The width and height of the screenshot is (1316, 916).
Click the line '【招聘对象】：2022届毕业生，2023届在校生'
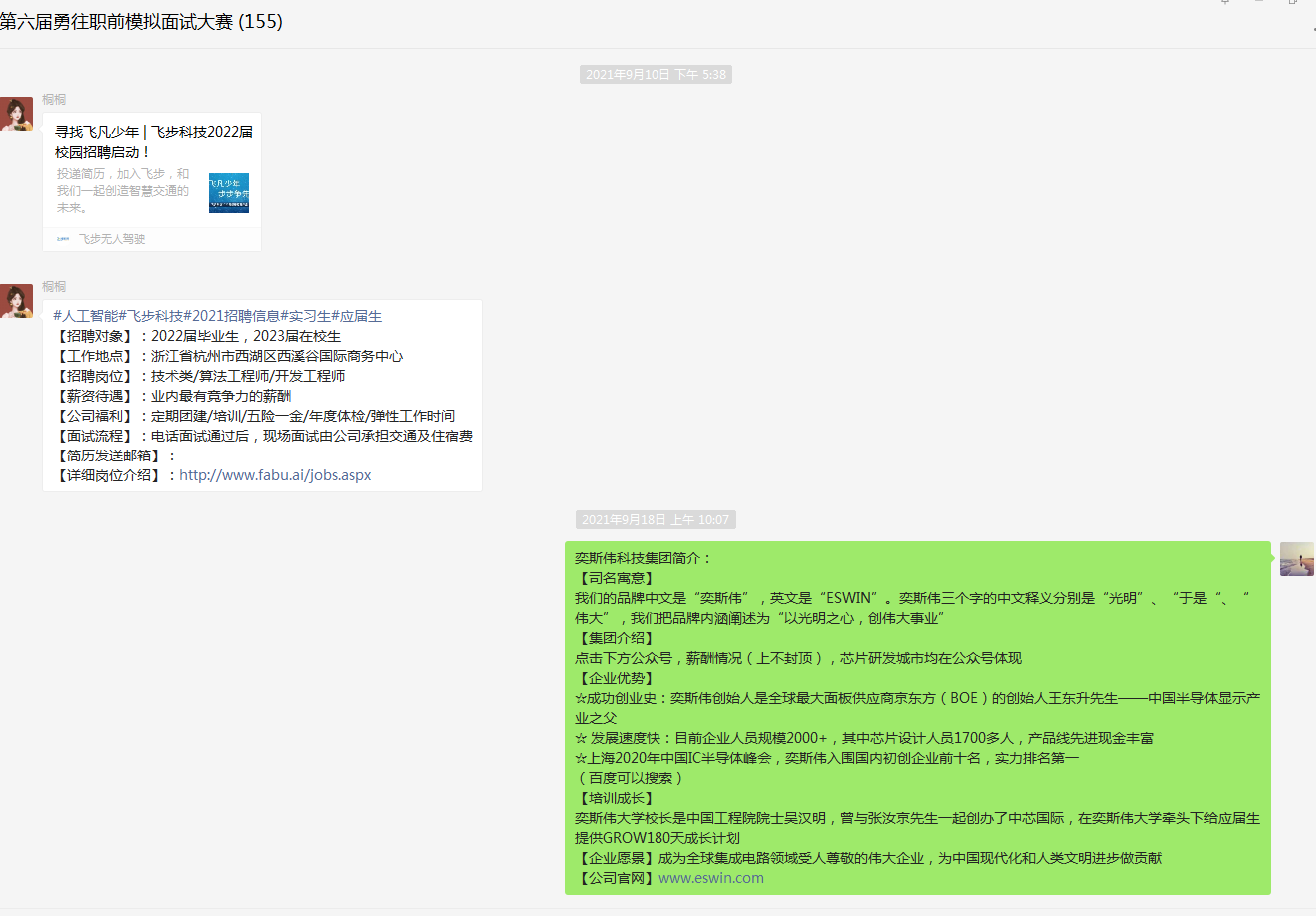[x=197, y=336]
